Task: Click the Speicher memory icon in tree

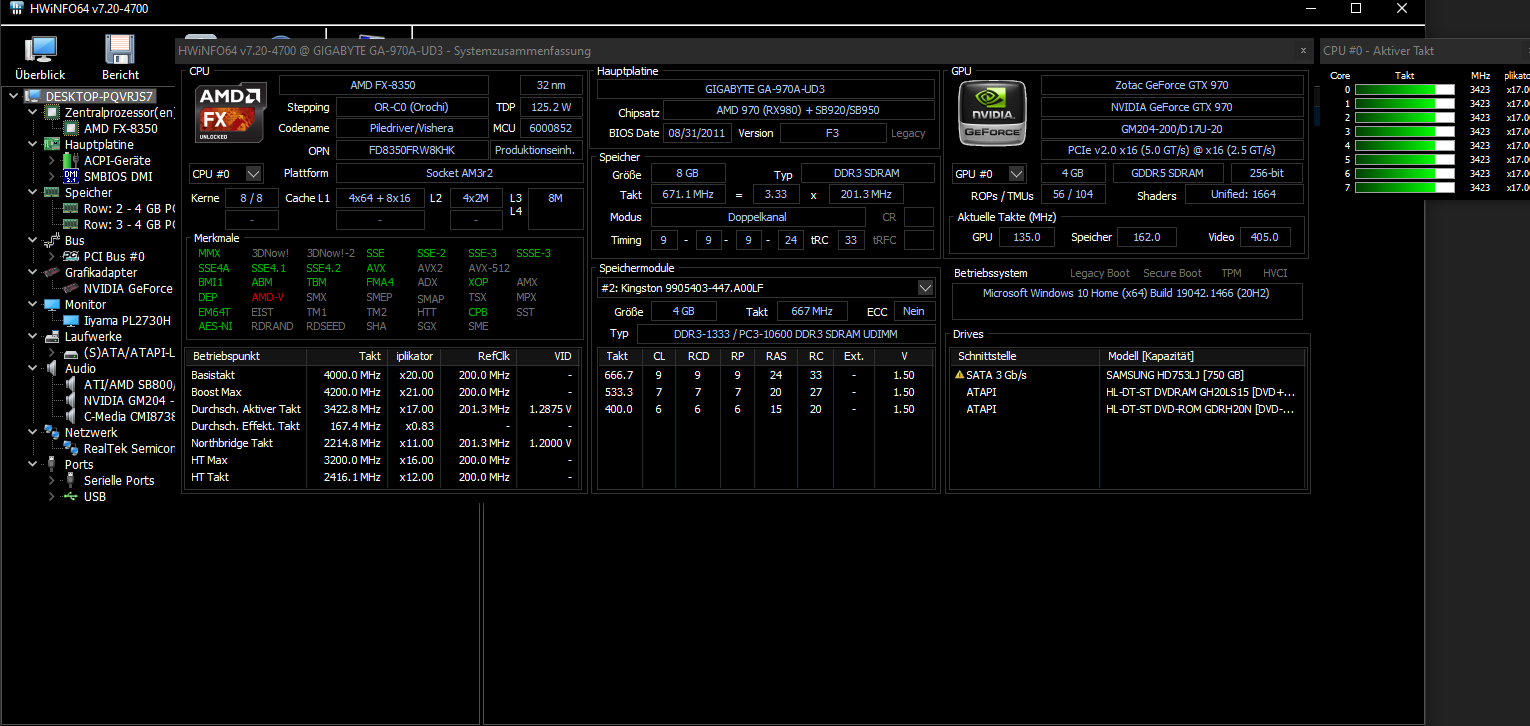Action: 54,192
